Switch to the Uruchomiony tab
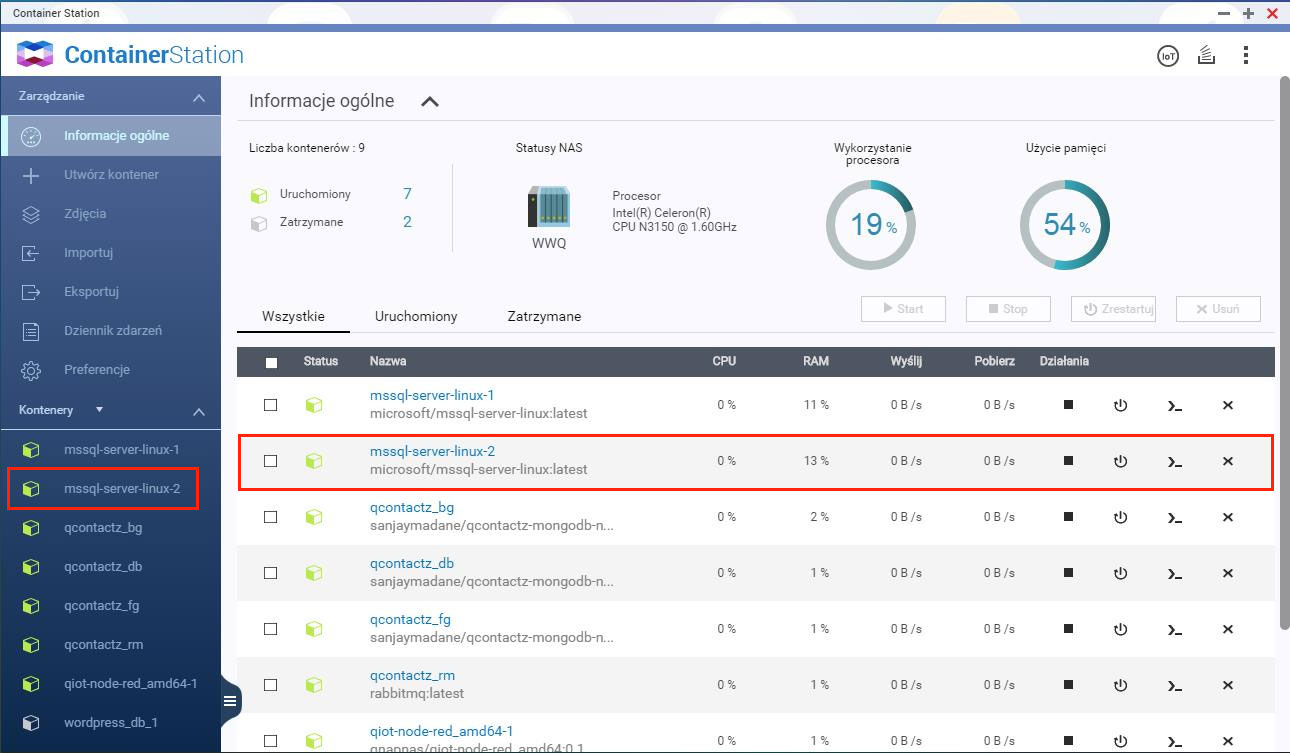 pos(416,316)
